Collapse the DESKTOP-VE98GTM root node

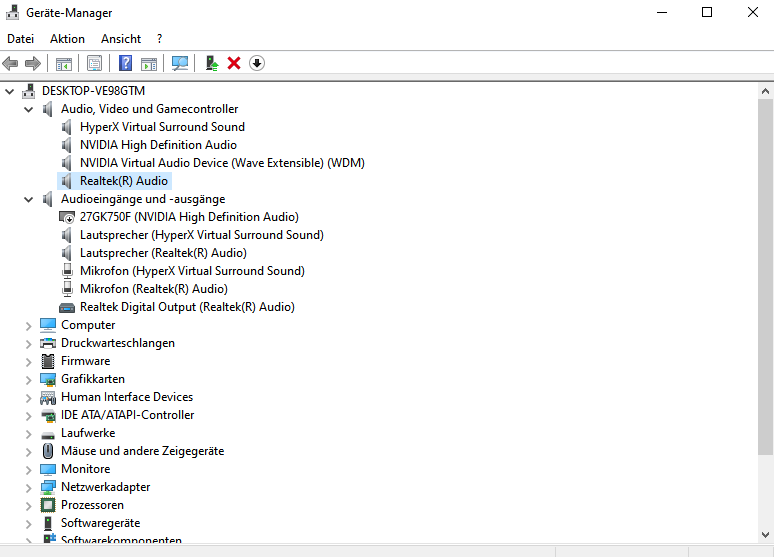point(9,91)
